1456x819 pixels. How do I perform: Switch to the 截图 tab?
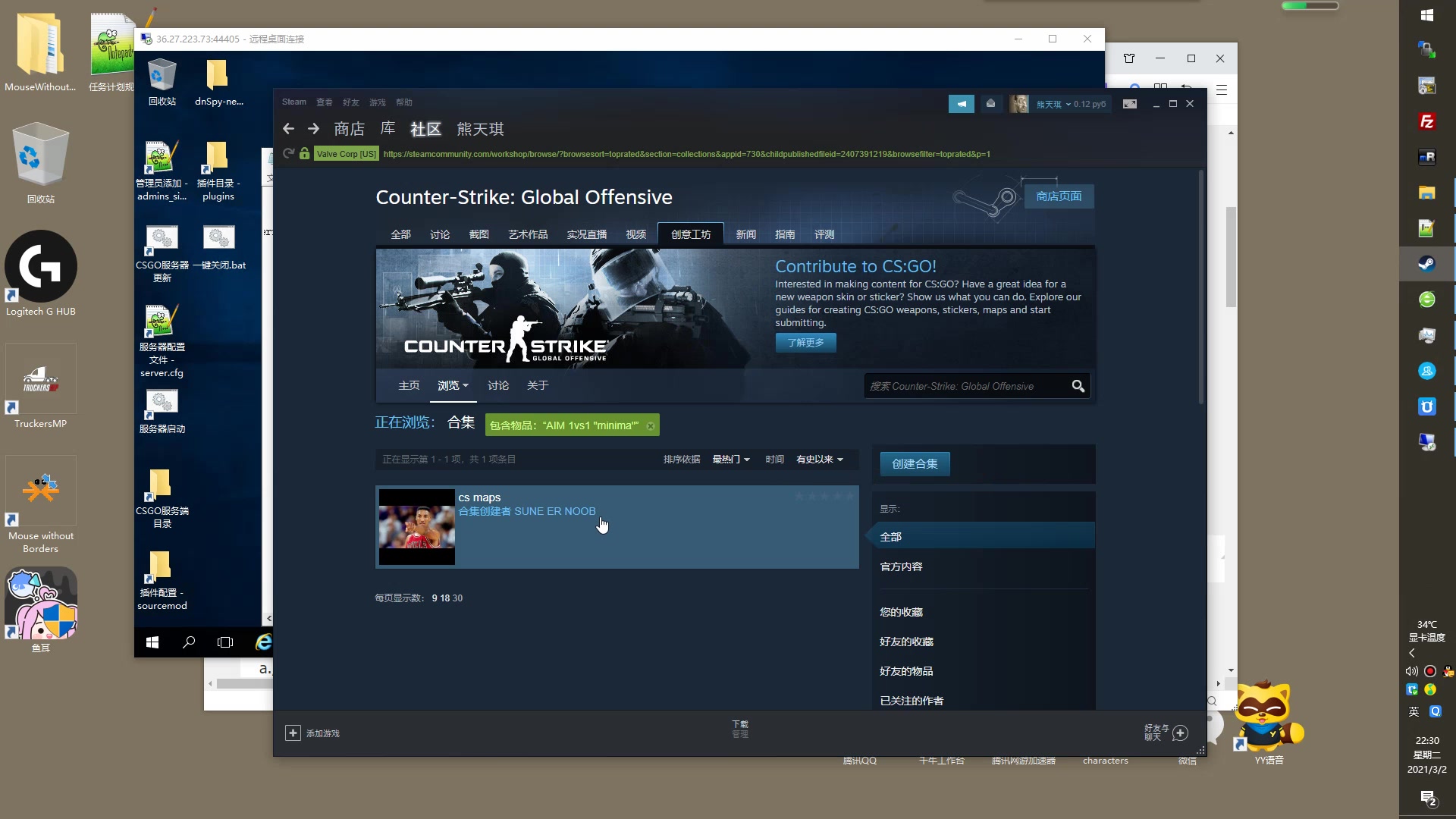coord(479,234)
